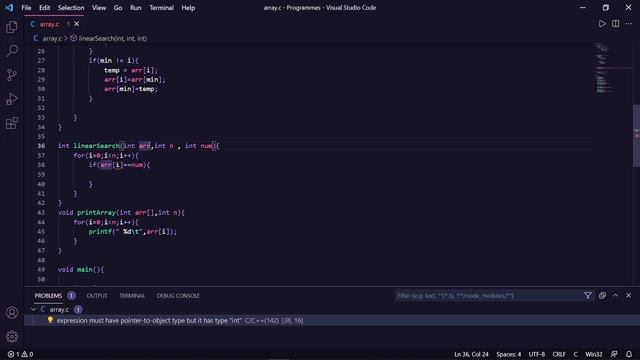The height and width of the screenshot is (360, 640).
Task: Click the linearSearch function name
Action: point(96,146)
